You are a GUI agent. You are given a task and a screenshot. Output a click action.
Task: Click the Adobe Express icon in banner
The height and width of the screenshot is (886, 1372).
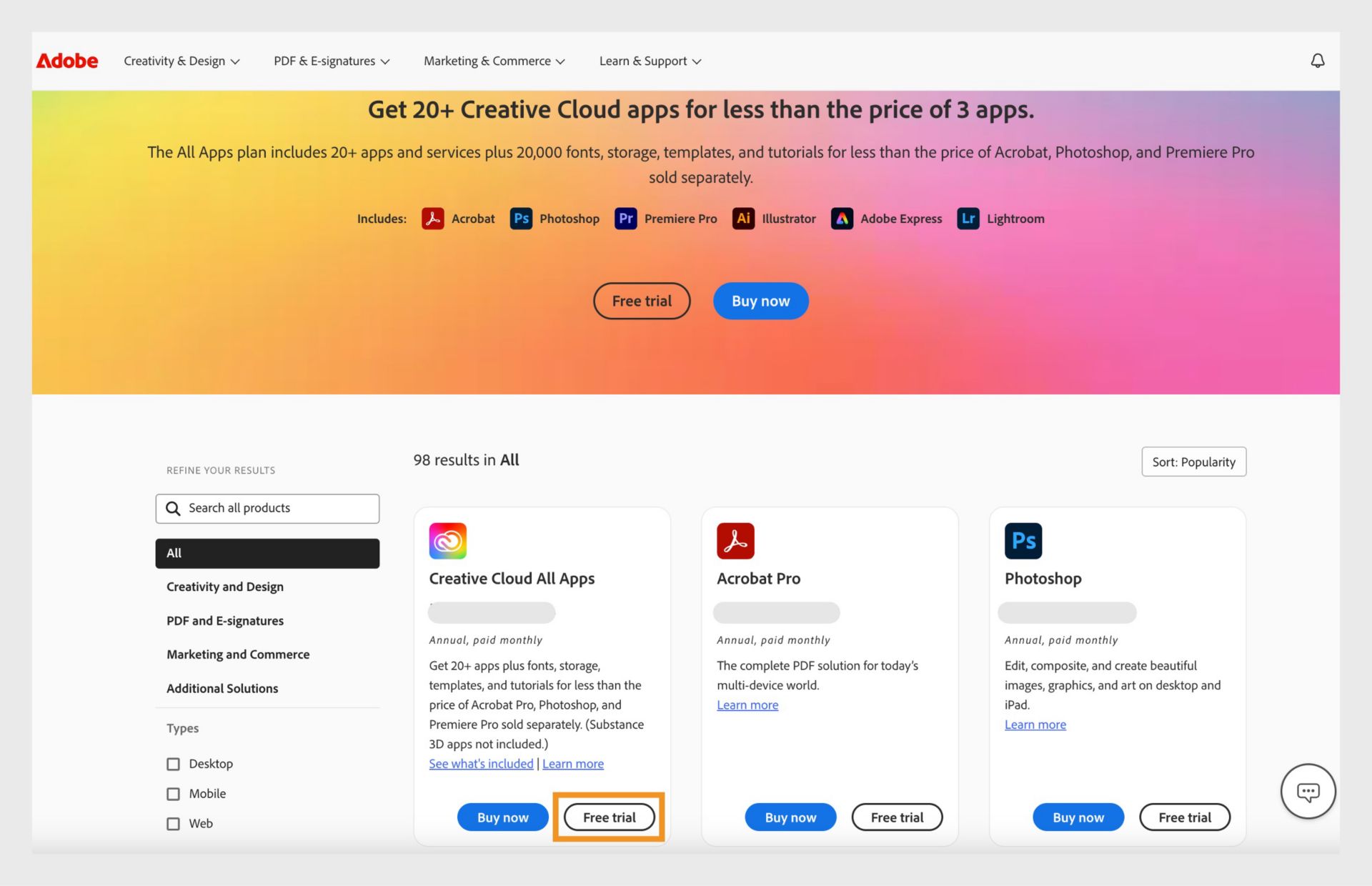(842, 218)
